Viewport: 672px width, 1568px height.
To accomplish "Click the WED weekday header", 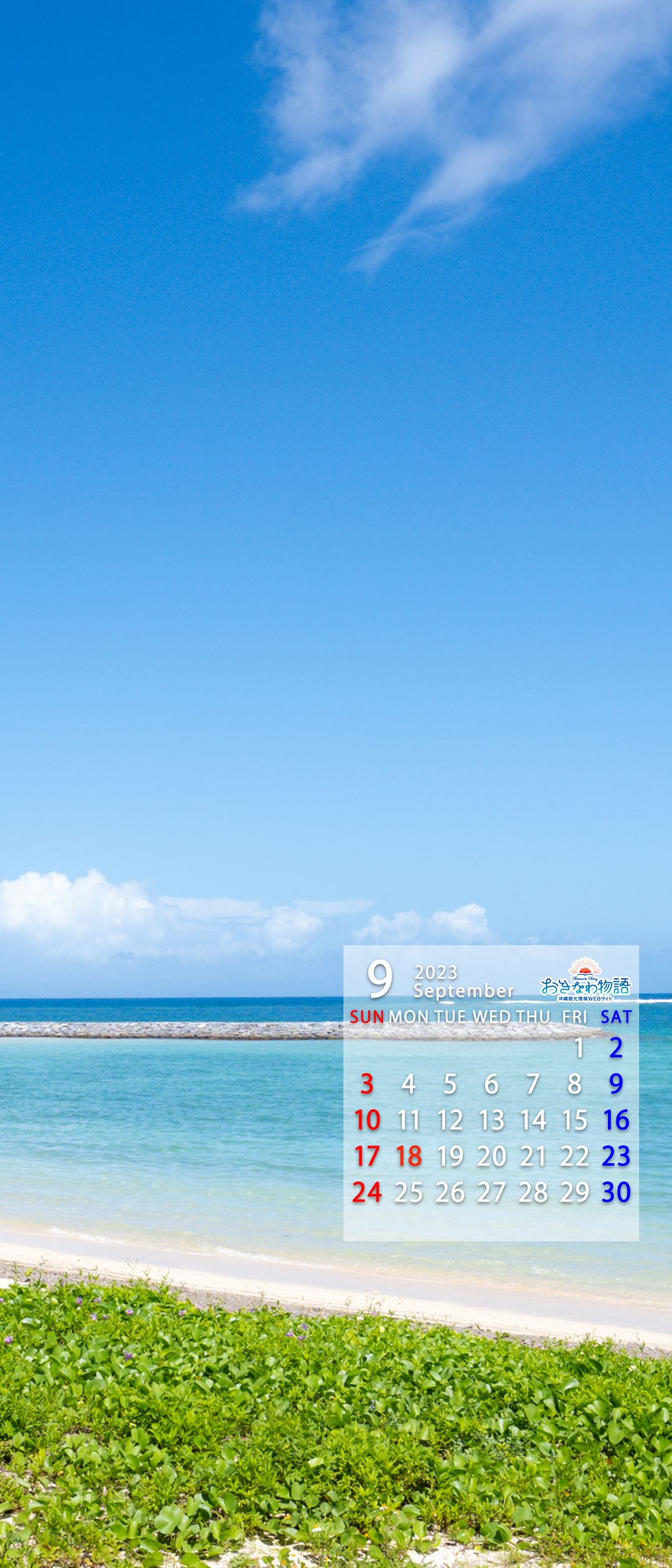I will [x=492, y=1017].
